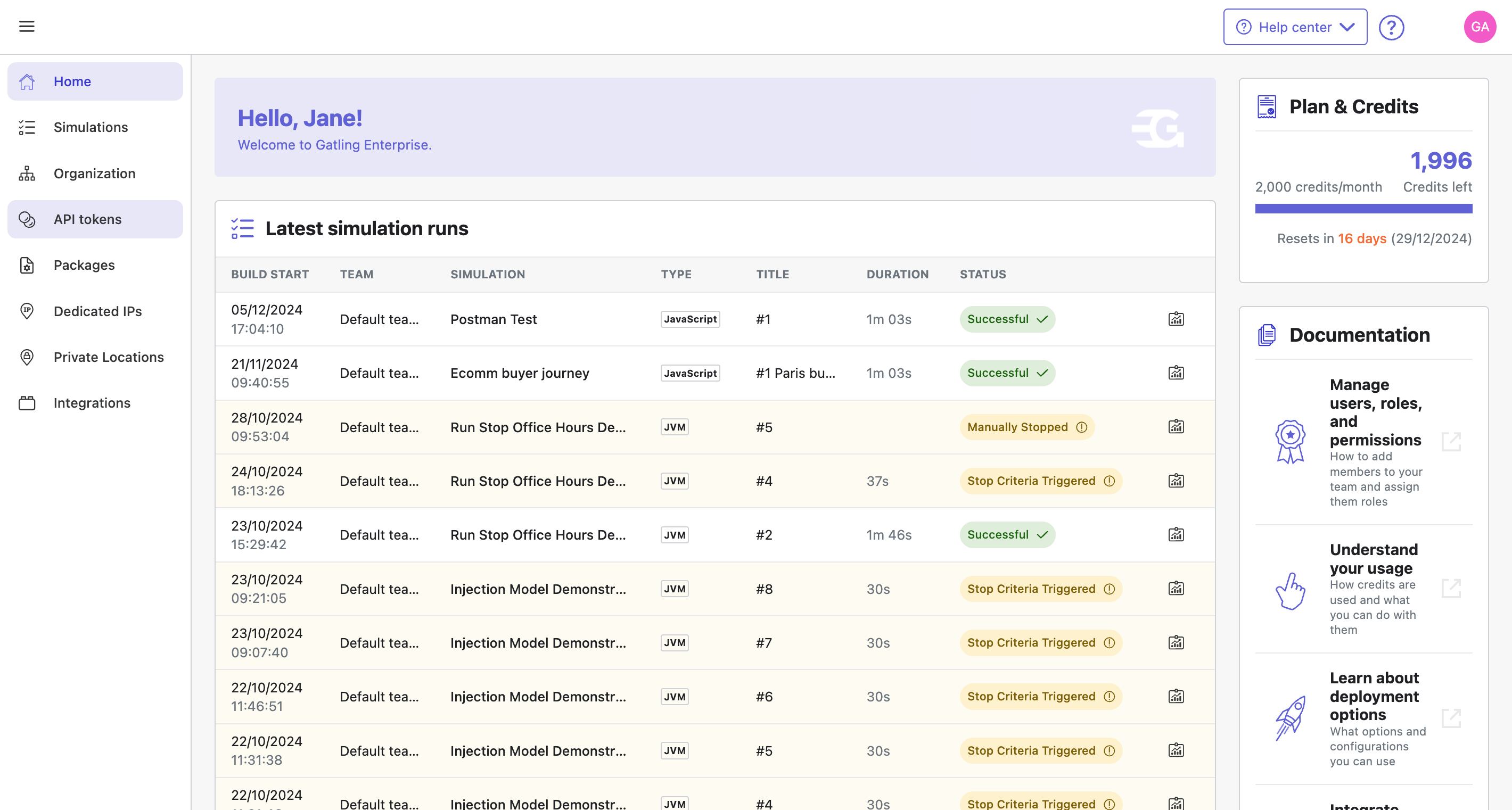Open report icon for Ecomm buyer journey run

(x=1176, y=373)
